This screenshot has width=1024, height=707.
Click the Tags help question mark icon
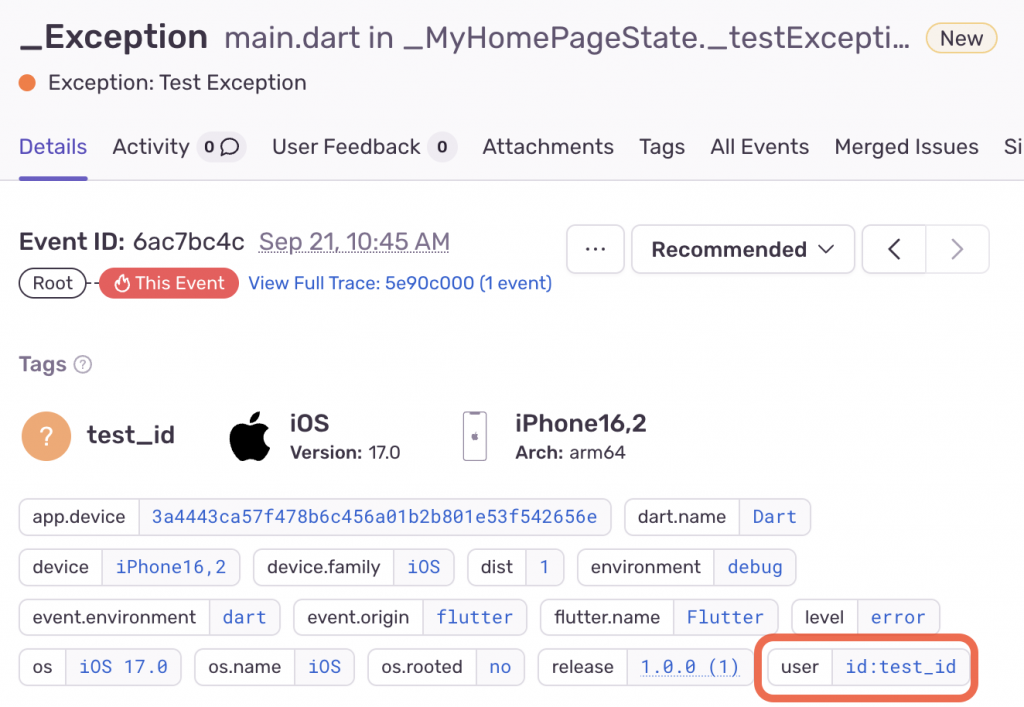[x=83, y=364]
